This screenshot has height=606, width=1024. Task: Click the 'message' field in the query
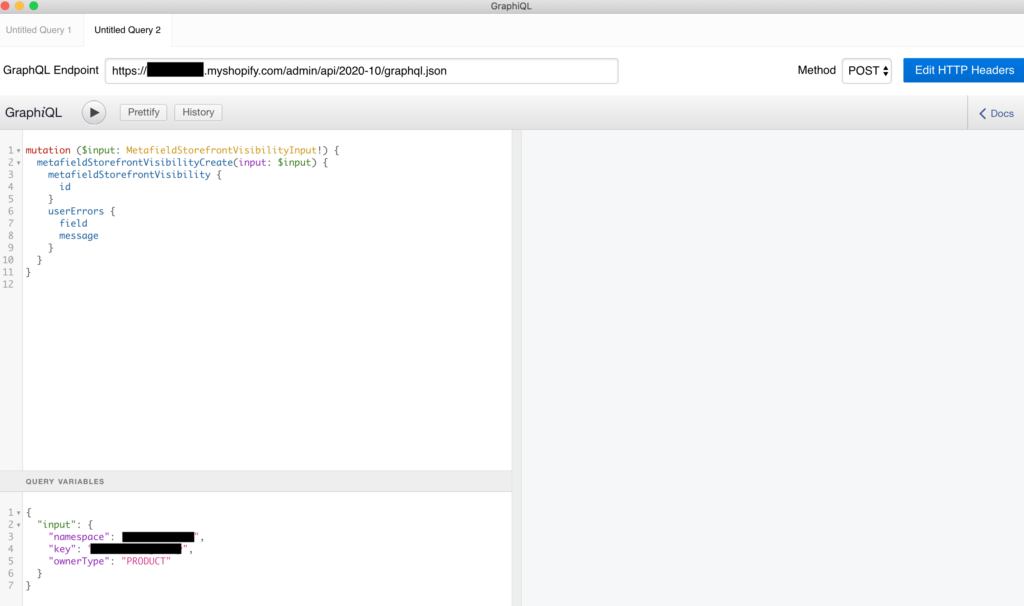(x=78, y=236)
